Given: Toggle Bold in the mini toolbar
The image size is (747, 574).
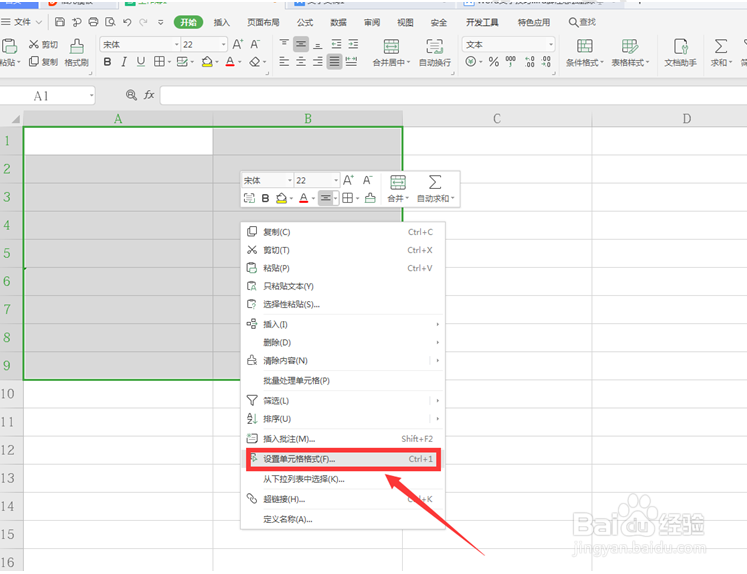Looking at the screenshot, I should (x=265, y=198).
